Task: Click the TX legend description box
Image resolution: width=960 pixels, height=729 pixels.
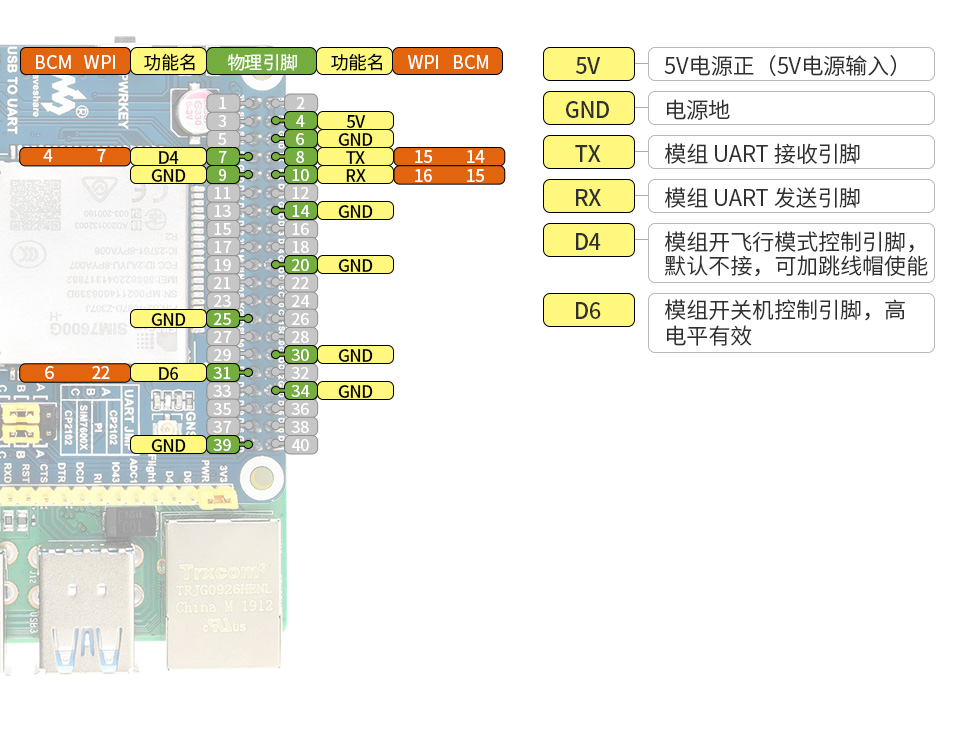Action: pyautogui.click(x=791, y=152)
